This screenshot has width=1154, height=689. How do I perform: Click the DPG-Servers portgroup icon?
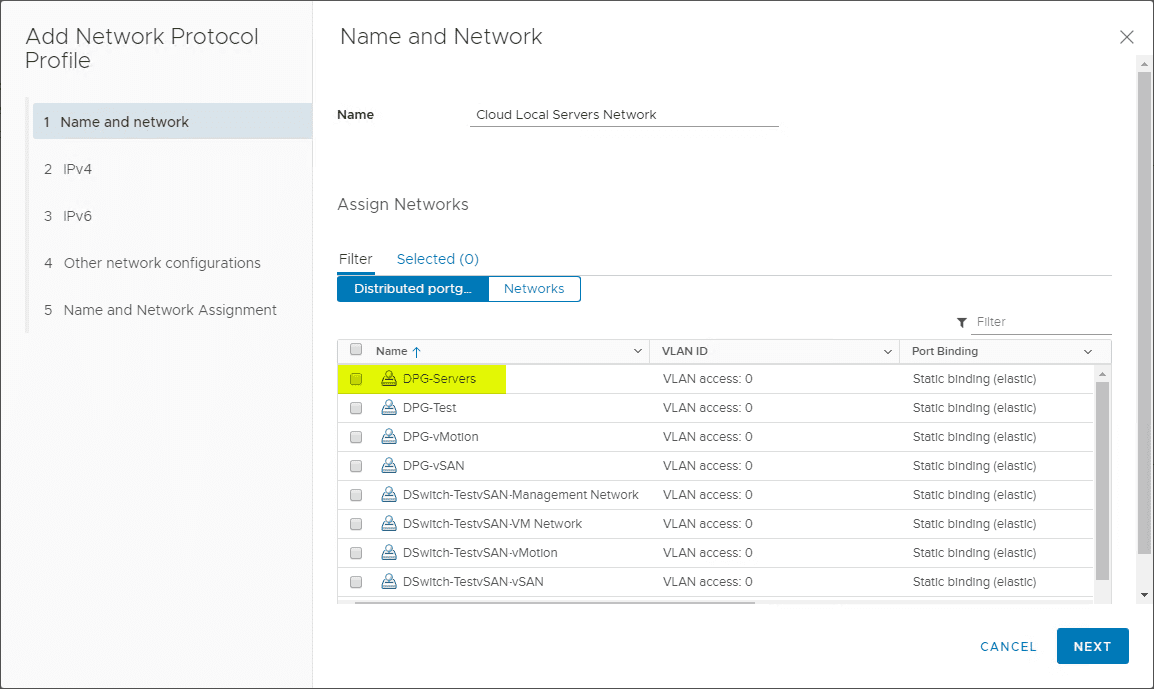click(389, 379)
